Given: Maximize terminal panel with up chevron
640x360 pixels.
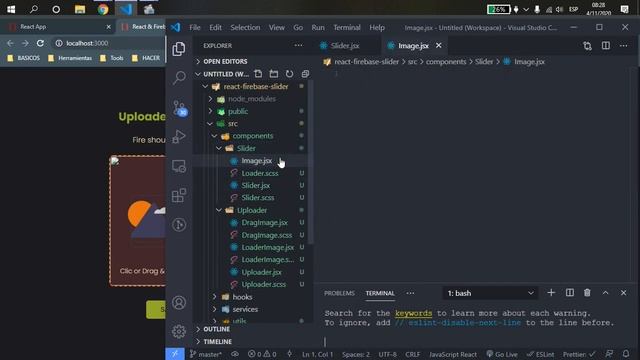Looking at the screenshot, I should (x=605, y=293).
